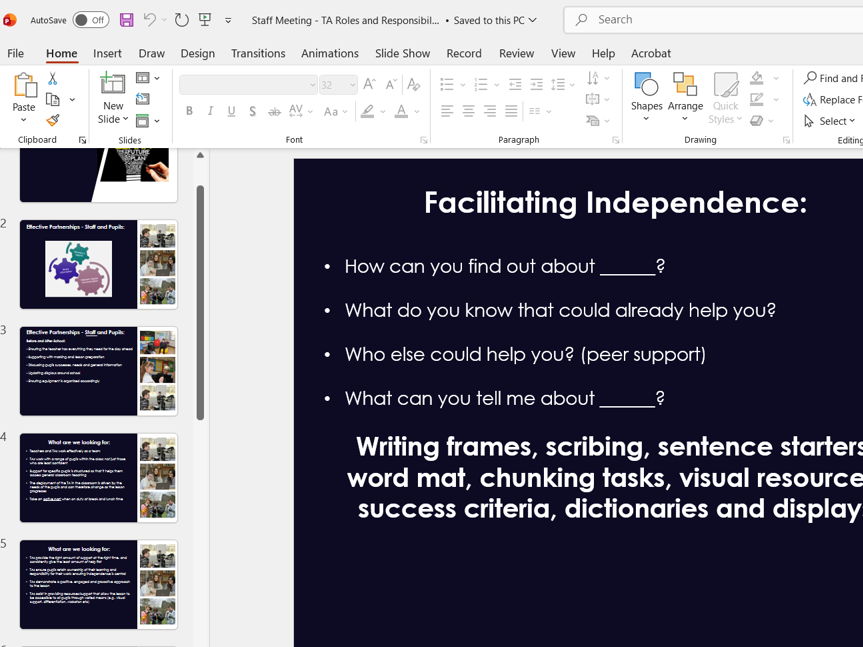Toggle underline formatting
Image resolution: width=863 pixels, height=647 pixels.
point(231,111)
